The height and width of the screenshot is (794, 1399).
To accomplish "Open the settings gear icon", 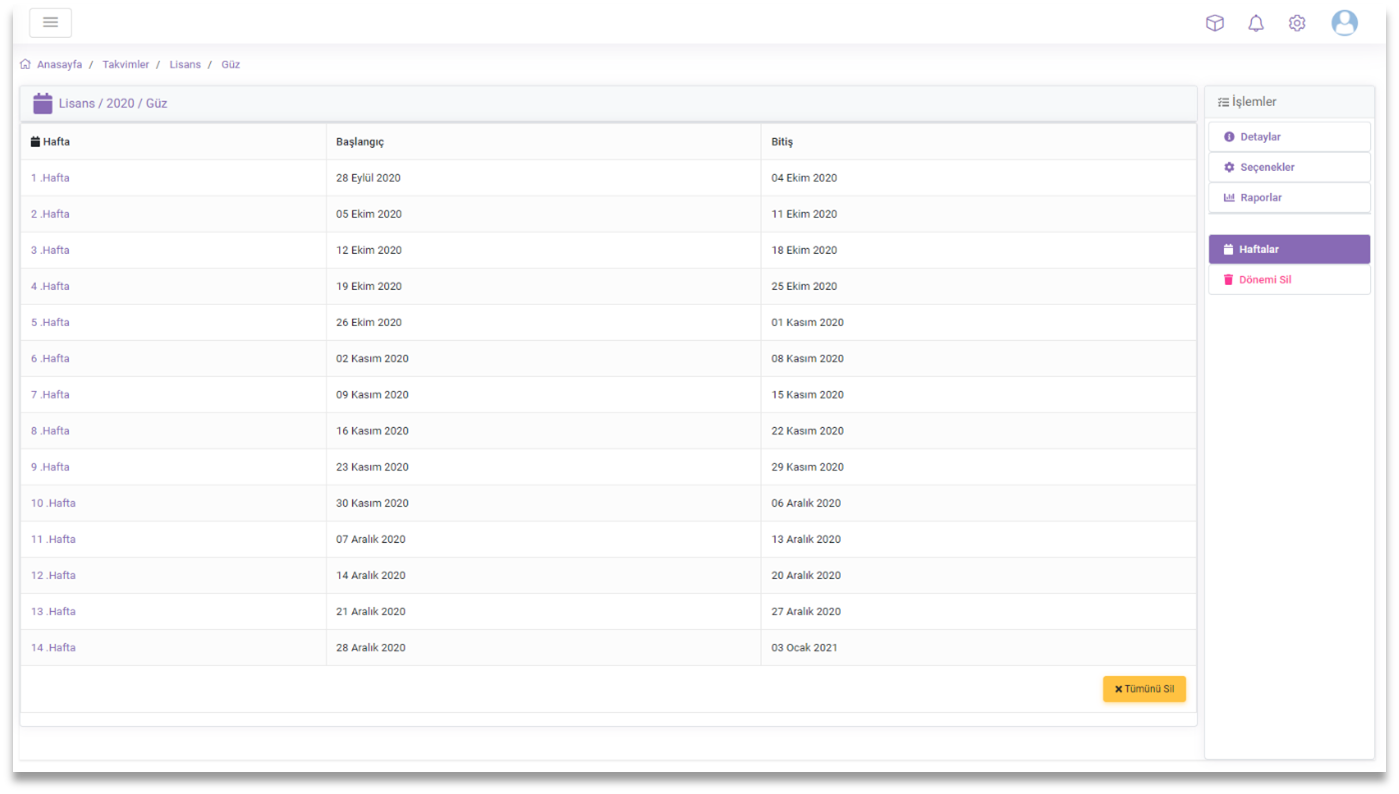I will 1296,23.
